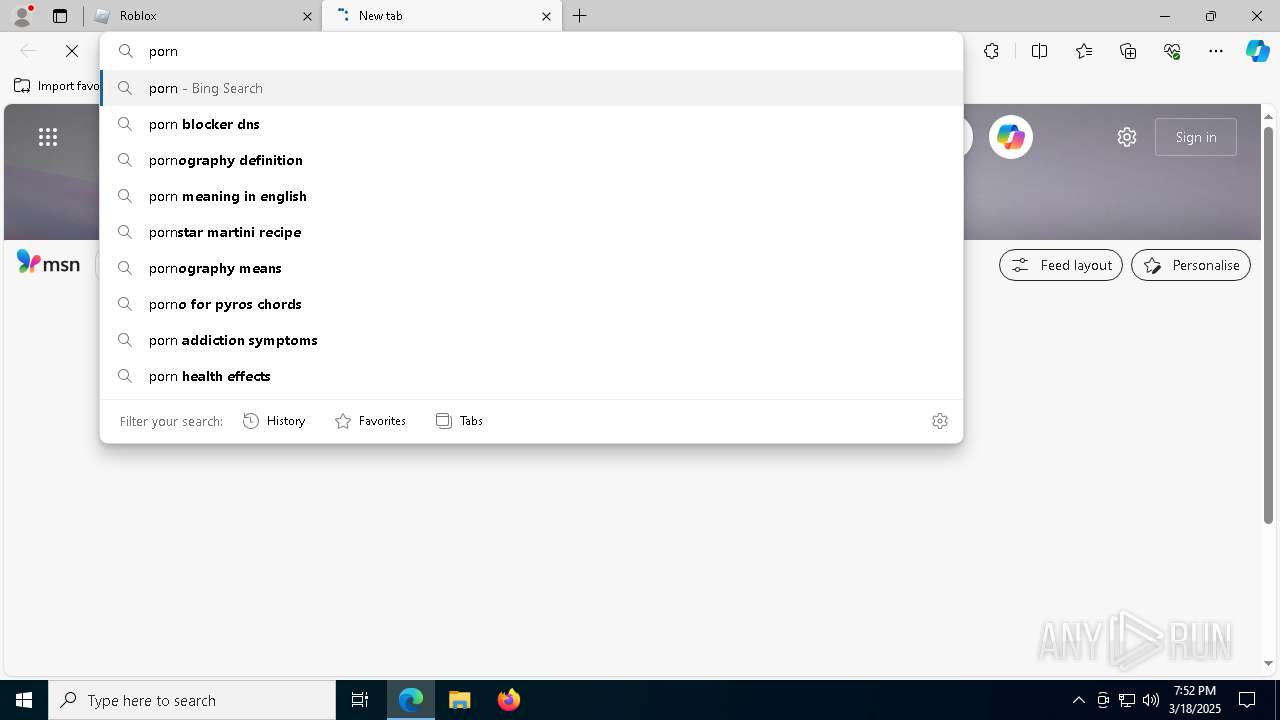Open the browser profile icon
The width and height of the screenshot is (1280, 720).
21,15
